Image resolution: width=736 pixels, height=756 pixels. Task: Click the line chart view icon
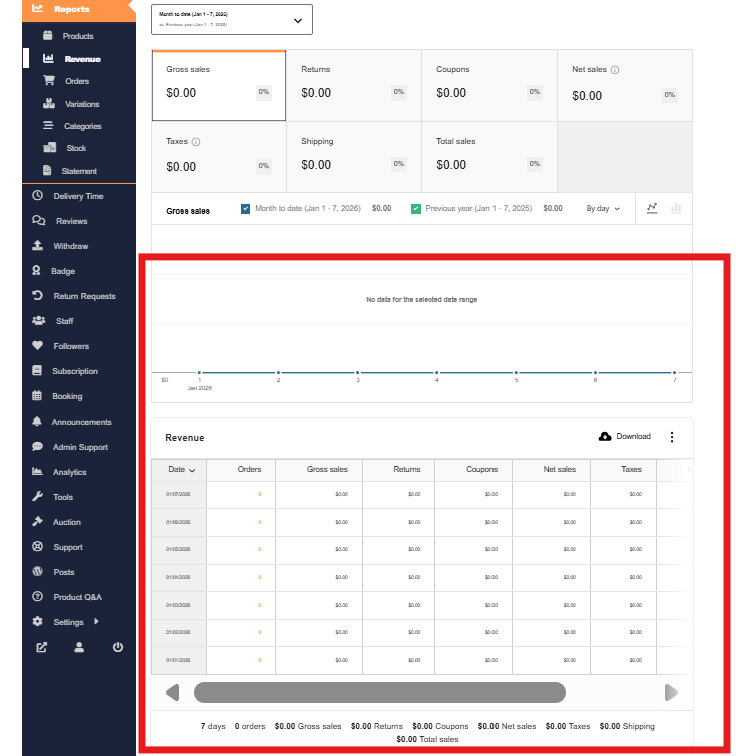[652, 208]
